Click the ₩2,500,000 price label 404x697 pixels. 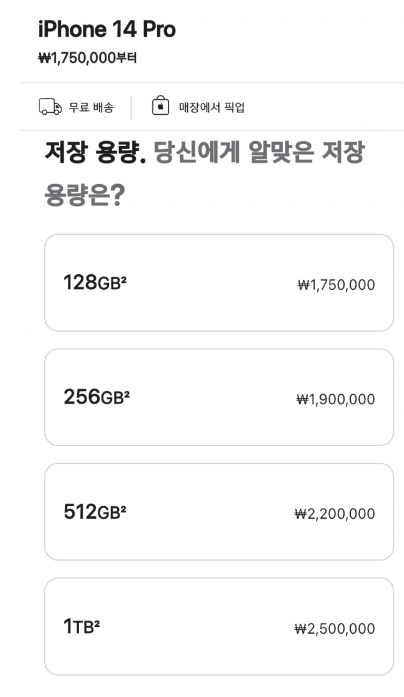pyautogui.click(x=335, y=629)
